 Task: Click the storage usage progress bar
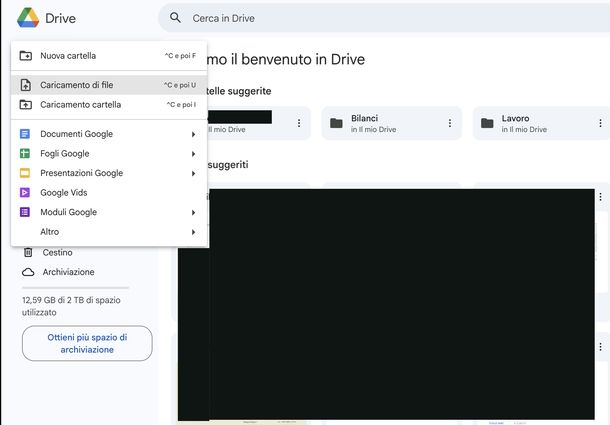75,288
